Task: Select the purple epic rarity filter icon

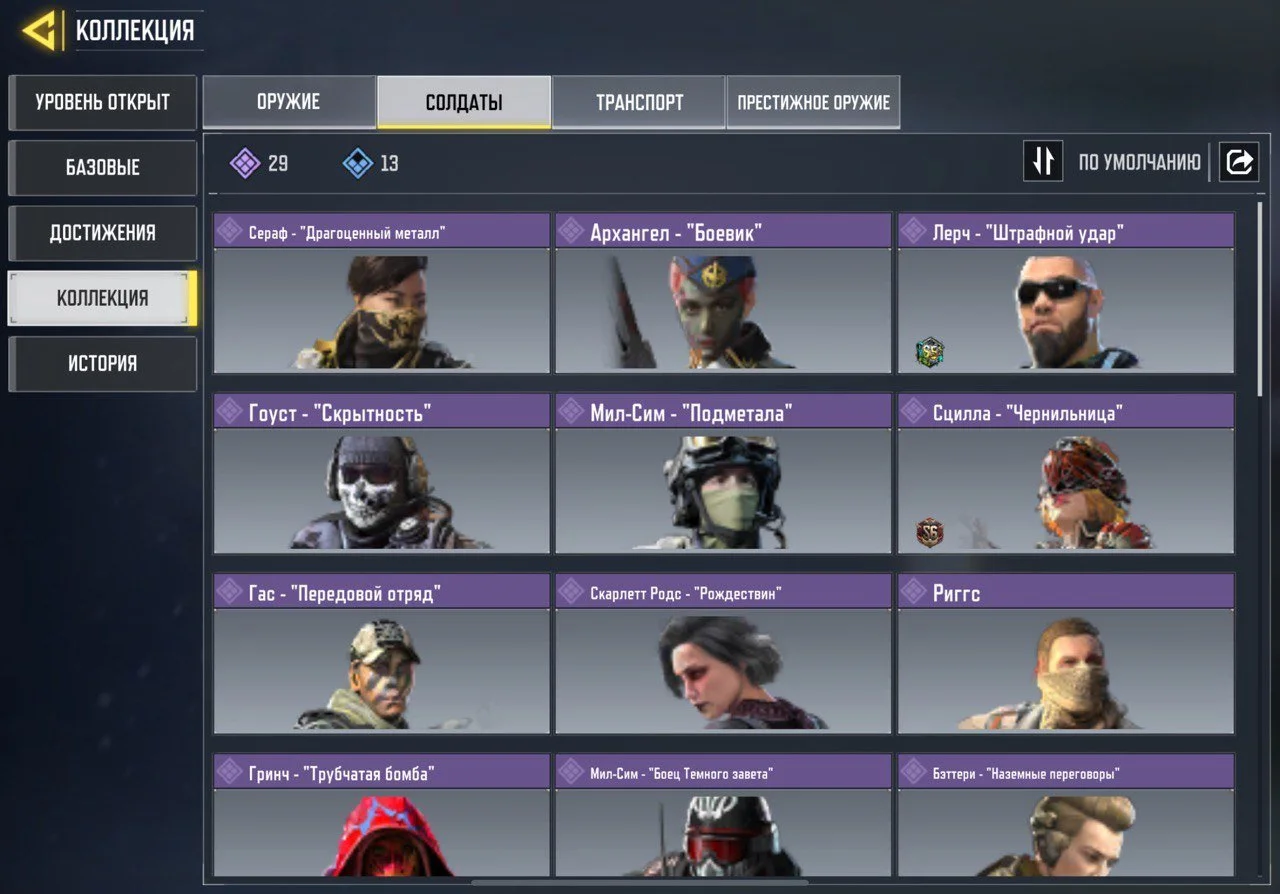Action: click(x=245, y=163)
